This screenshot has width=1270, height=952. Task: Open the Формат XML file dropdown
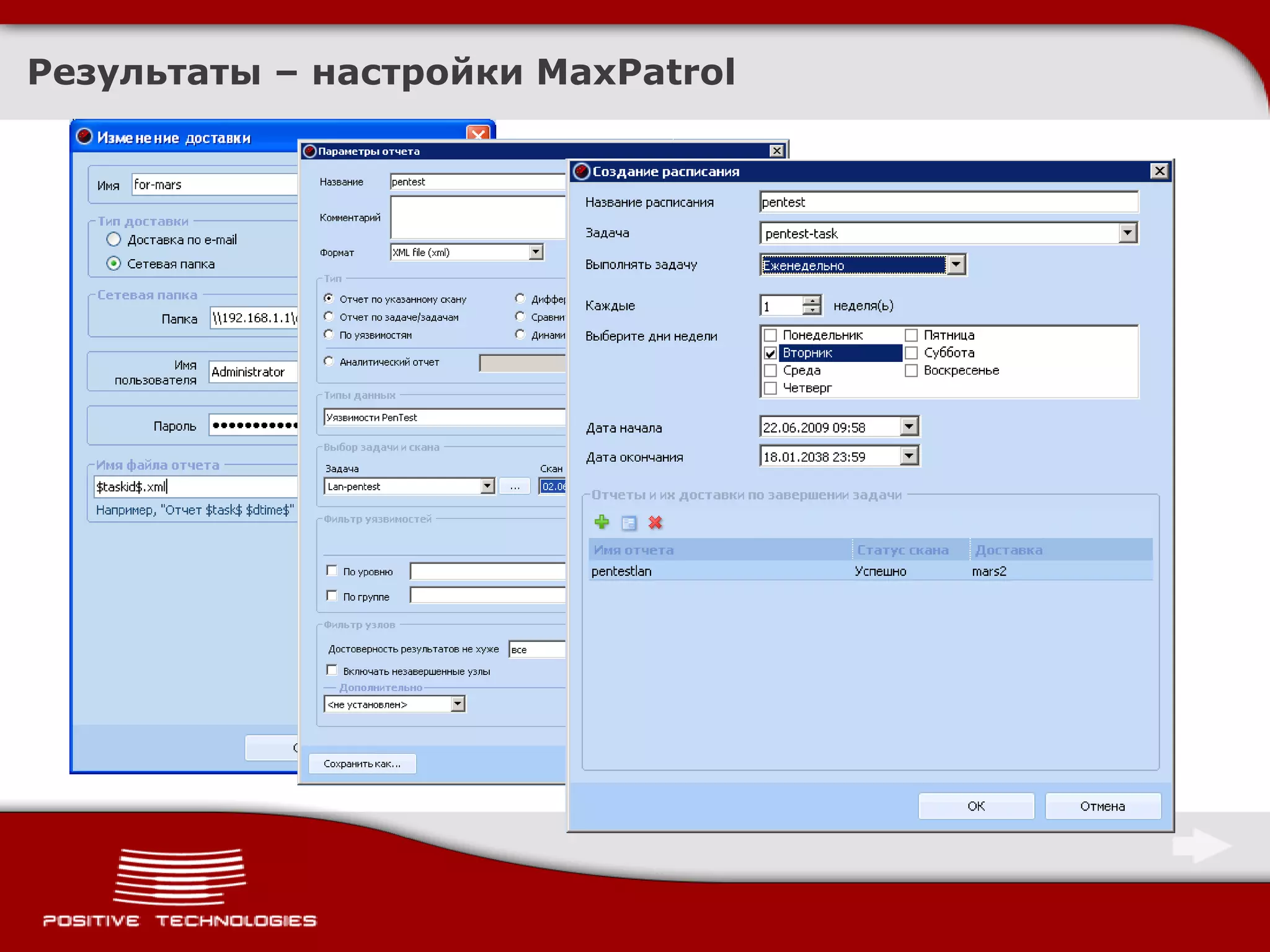coord(536,252)
